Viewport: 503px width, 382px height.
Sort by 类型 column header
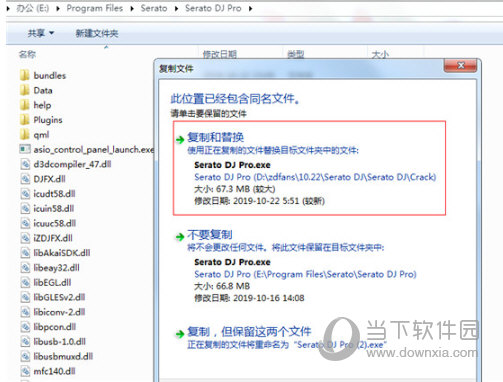click(296, 54)
